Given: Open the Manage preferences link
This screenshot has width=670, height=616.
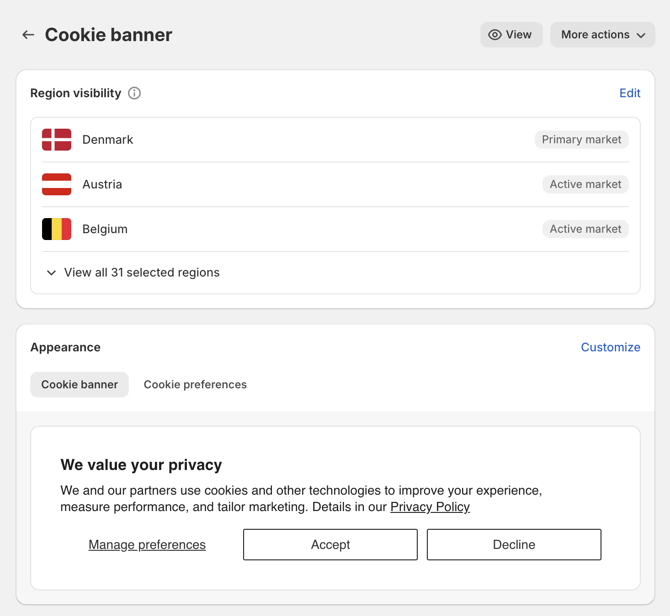Looking at the screenshot, I should (147, 545).
